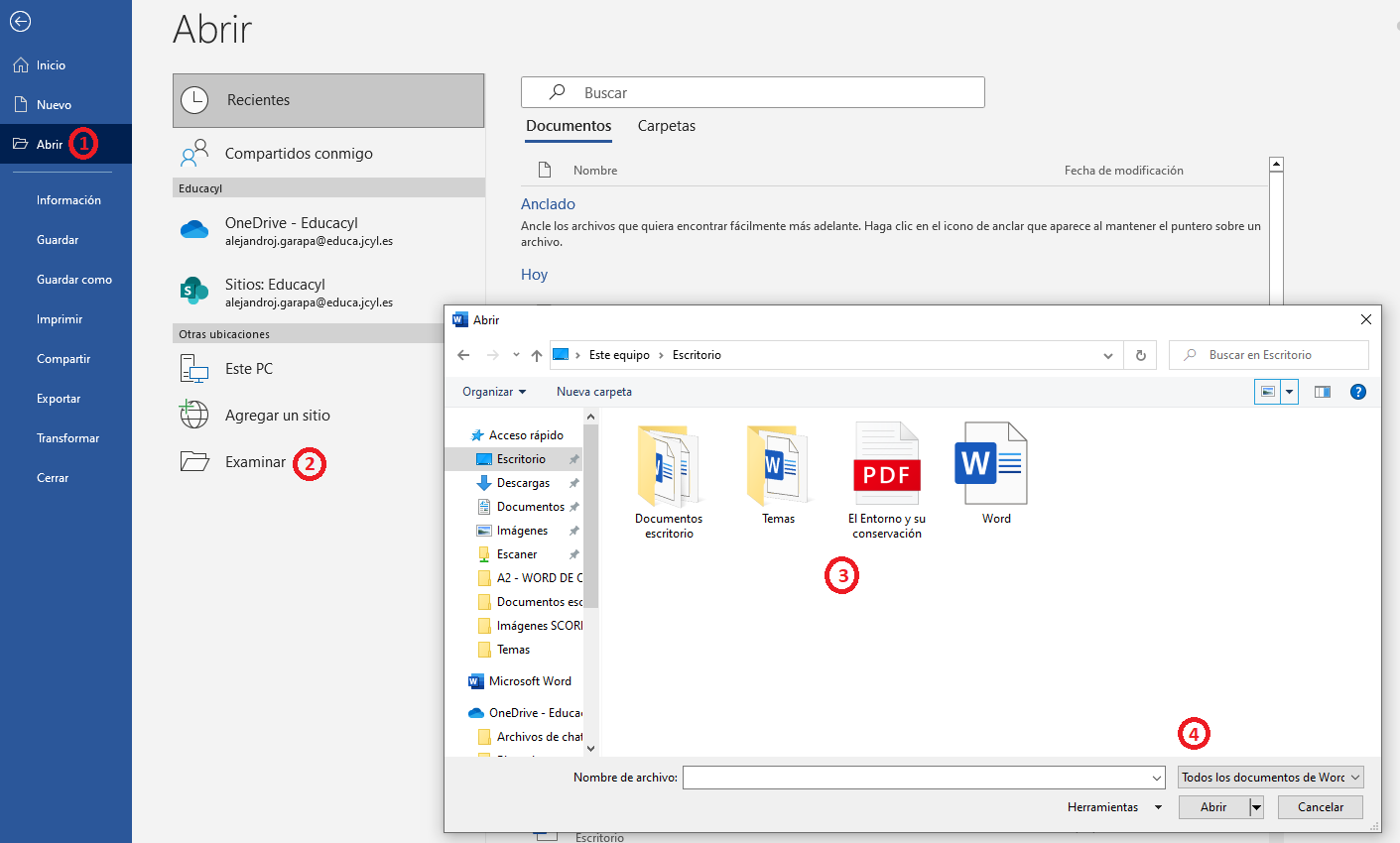
Task: Click the Up one level arrow
Action: 537,355
